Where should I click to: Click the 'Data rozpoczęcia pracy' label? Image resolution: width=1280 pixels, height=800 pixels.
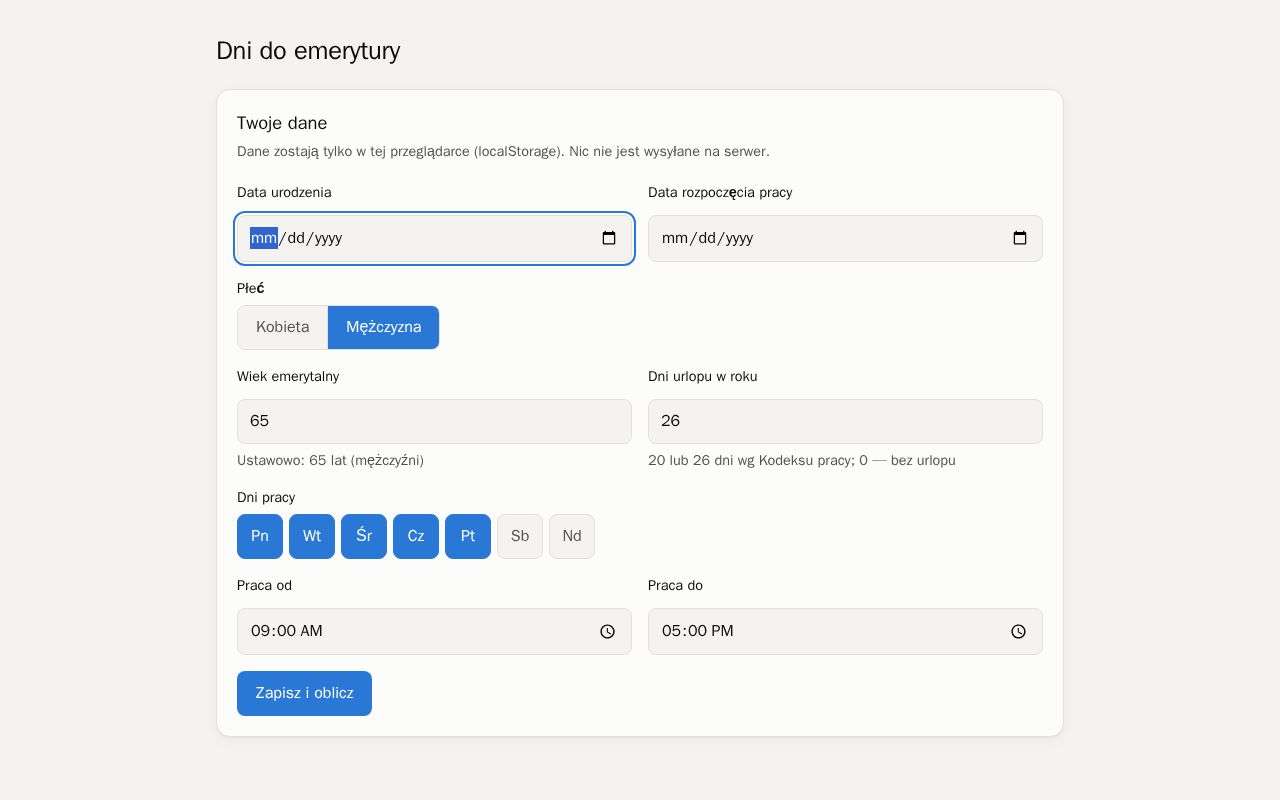[720, 192]
